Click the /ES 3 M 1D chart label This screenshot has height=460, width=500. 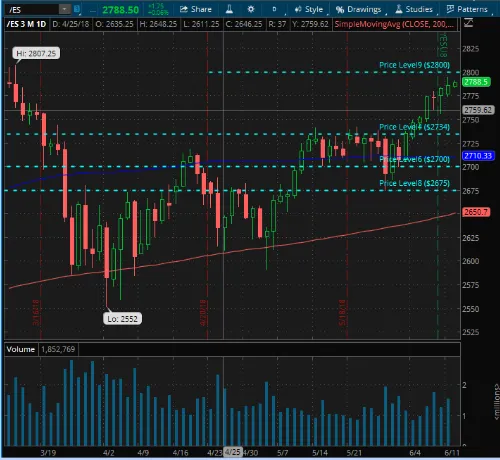tap(26, 24)
